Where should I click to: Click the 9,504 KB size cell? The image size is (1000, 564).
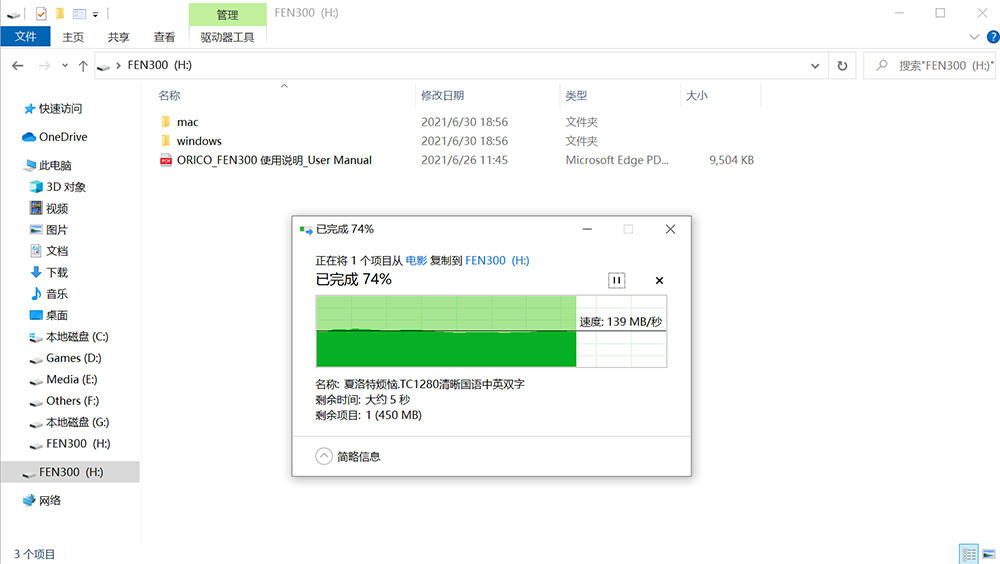pos(732,160)
